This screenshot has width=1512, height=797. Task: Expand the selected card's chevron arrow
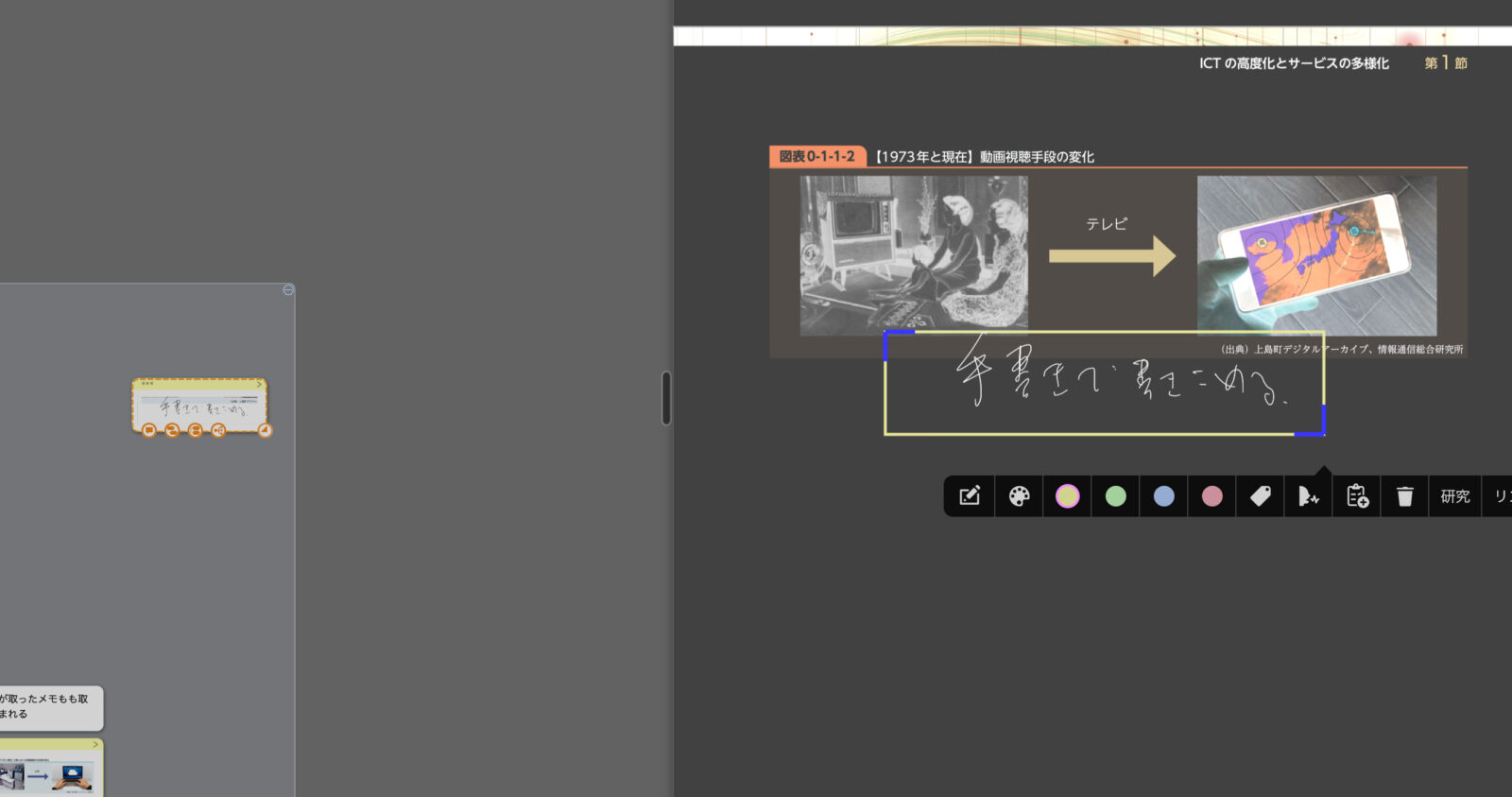coord(259,384)
